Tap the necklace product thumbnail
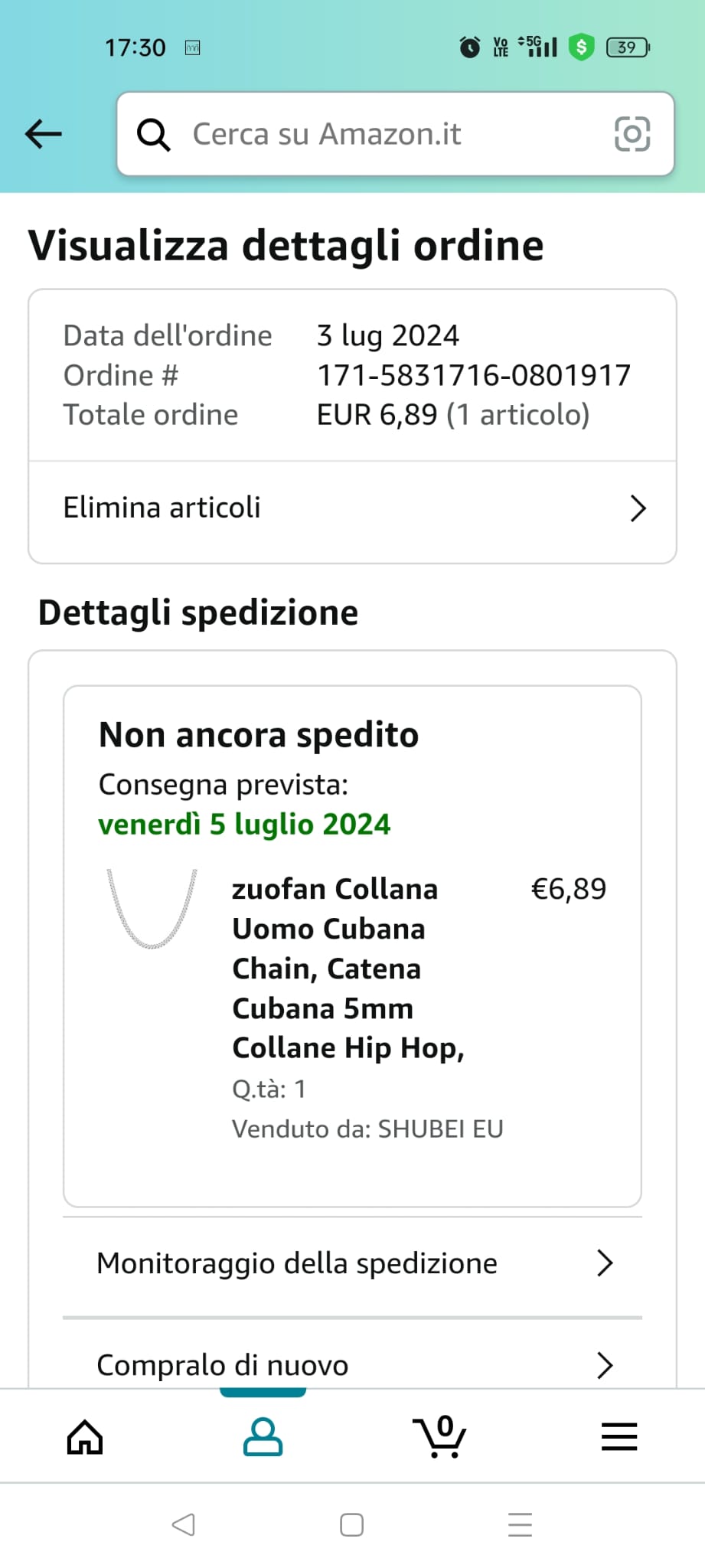Image resolution: width=705 pixels, height=1568 pixels. point(152,910)
